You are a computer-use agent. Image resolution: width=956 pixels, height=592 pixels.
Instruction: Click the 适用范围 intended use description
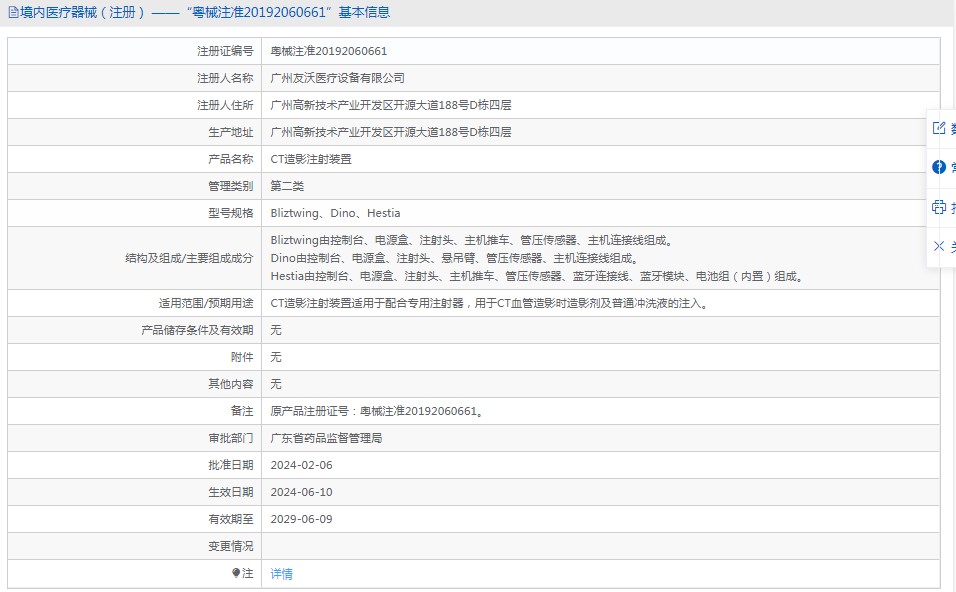490,303
